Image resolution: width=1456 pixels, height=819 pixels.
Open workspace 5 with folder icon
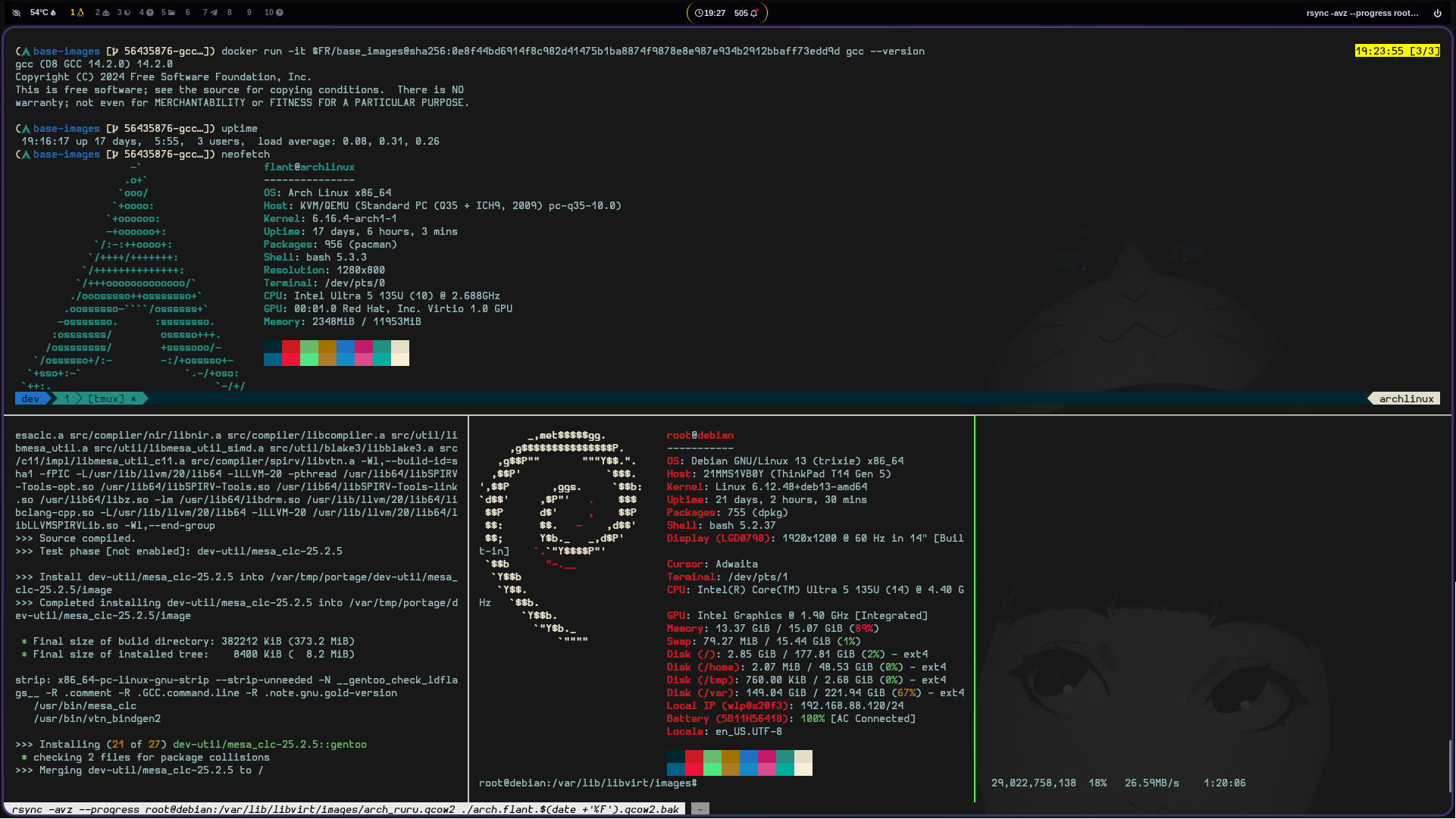tap(168, 13)
